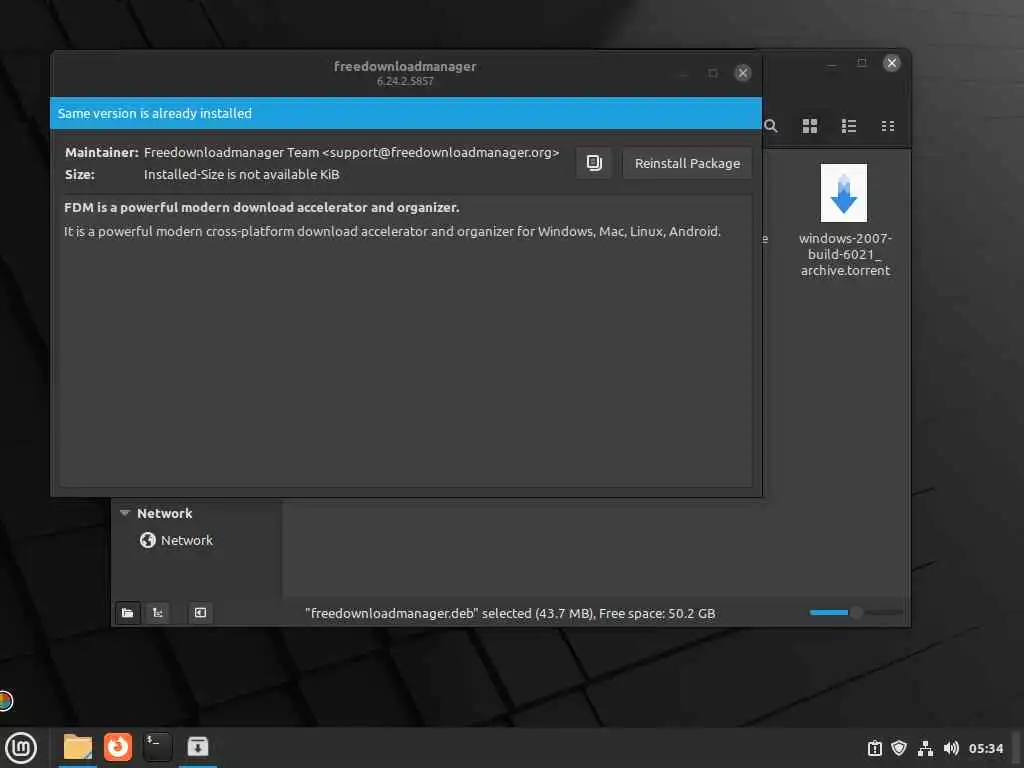Switch file manager to list view
Screen dimensions: 1024x768
tap(848, 126)
